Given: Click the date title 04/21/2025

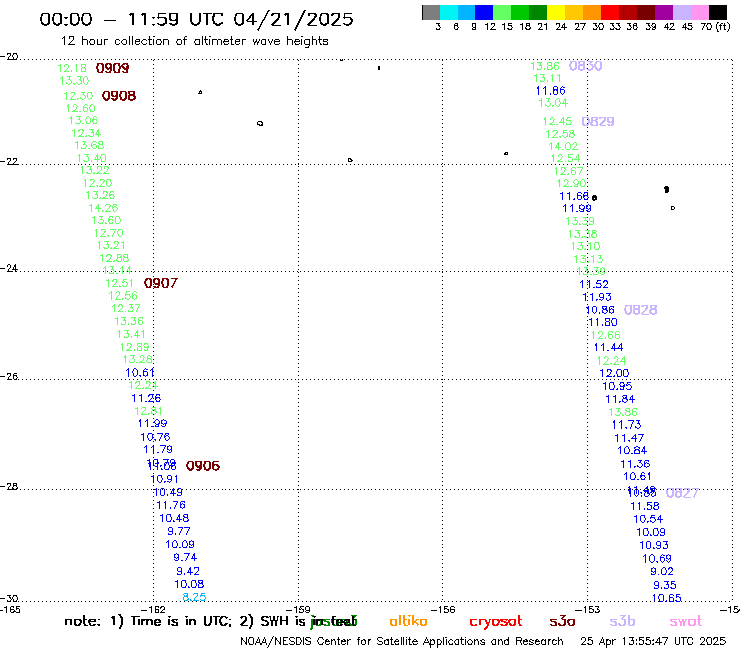Looking at the screenshot, I should 293,20.
